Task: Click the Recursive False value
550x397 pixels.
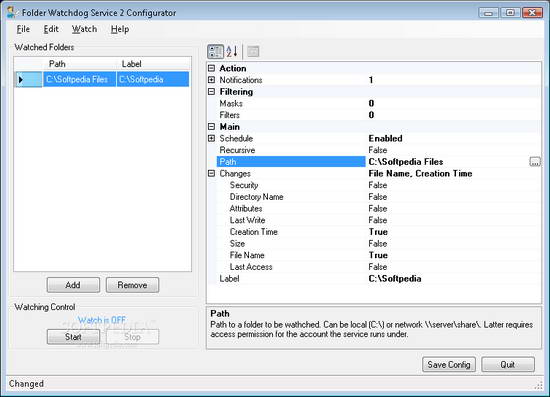Action: coord(378,150)
